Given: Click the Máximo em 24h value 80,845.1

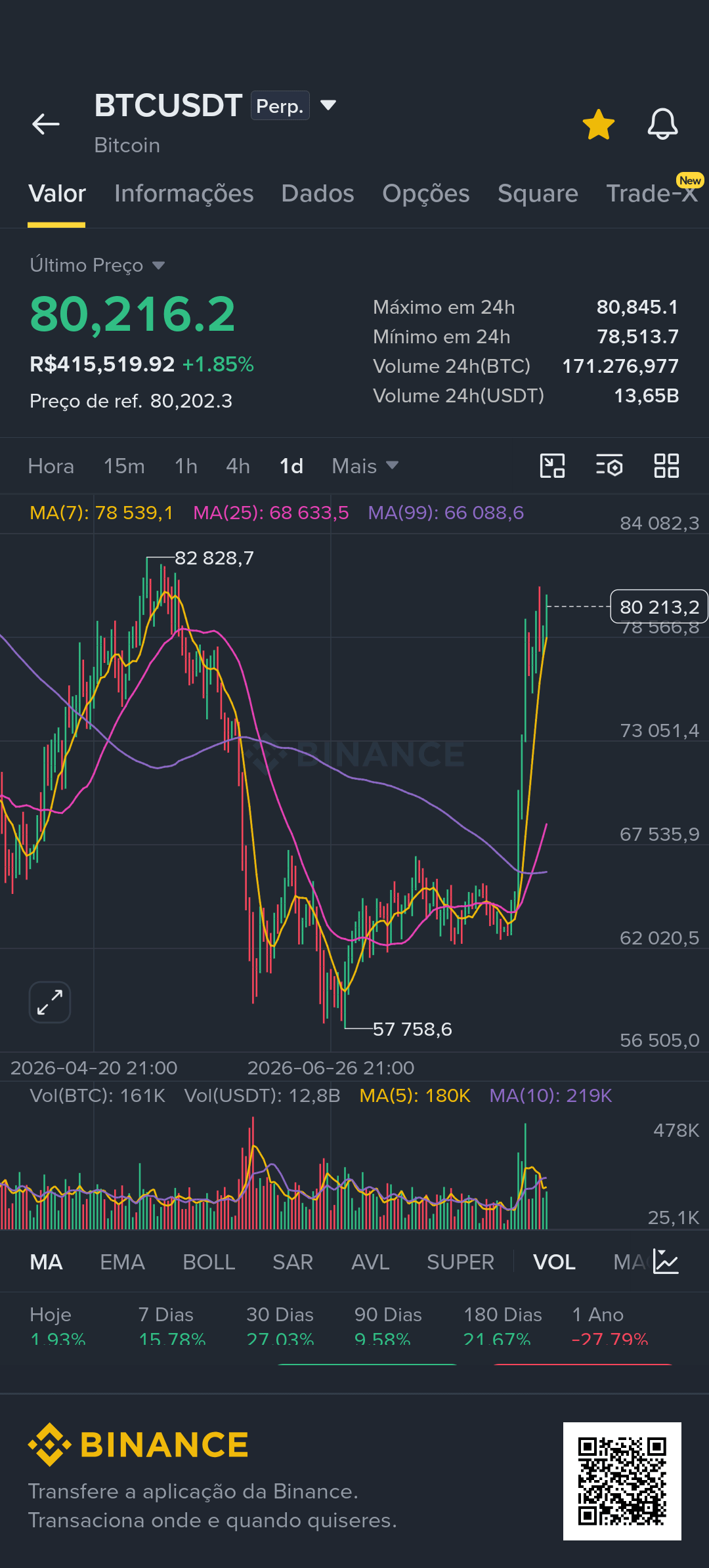Looking at the screenshot, I should pyautogui.click(x=637, y=307).
